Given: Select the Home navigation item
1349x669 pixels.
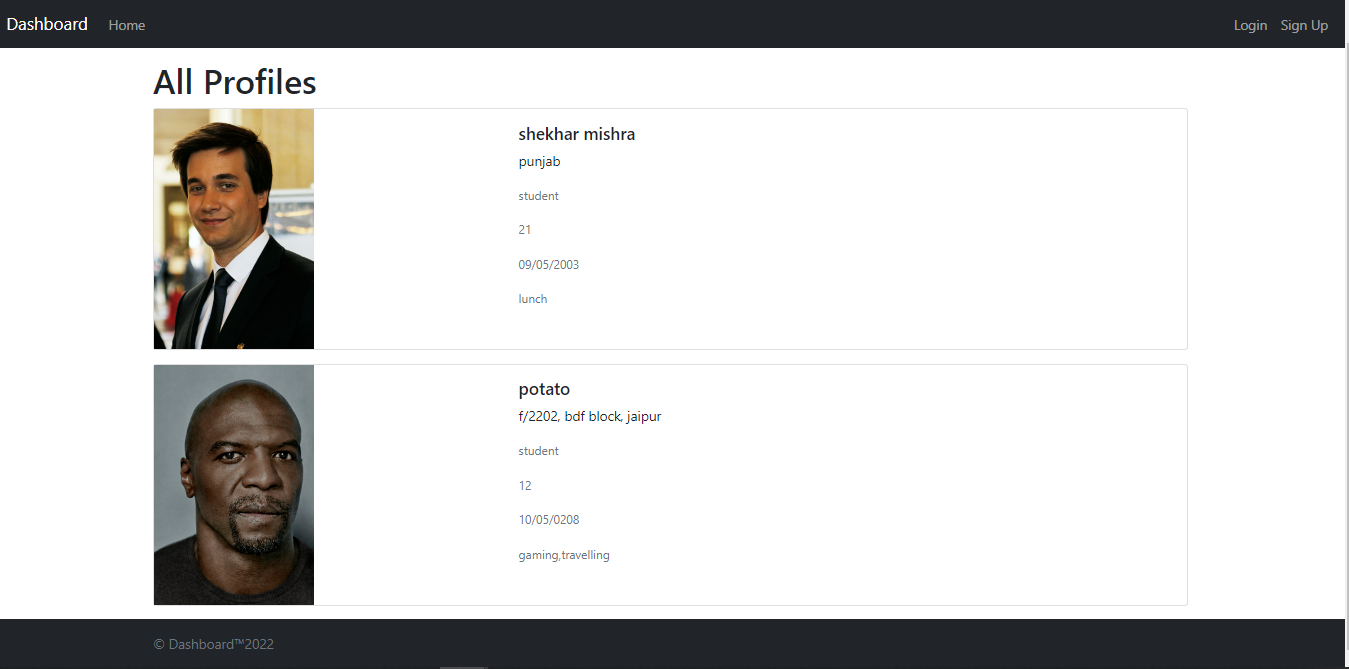Looking at the screenshot, I should tap(126, 25).
